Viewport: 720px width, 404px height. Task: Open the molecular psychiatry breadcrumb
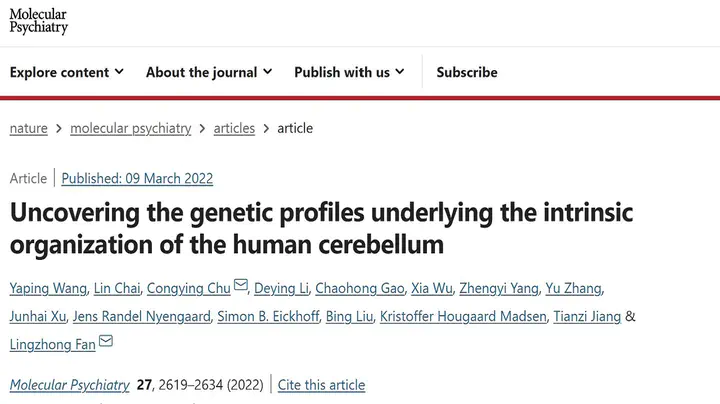click(x=130, y=128)
